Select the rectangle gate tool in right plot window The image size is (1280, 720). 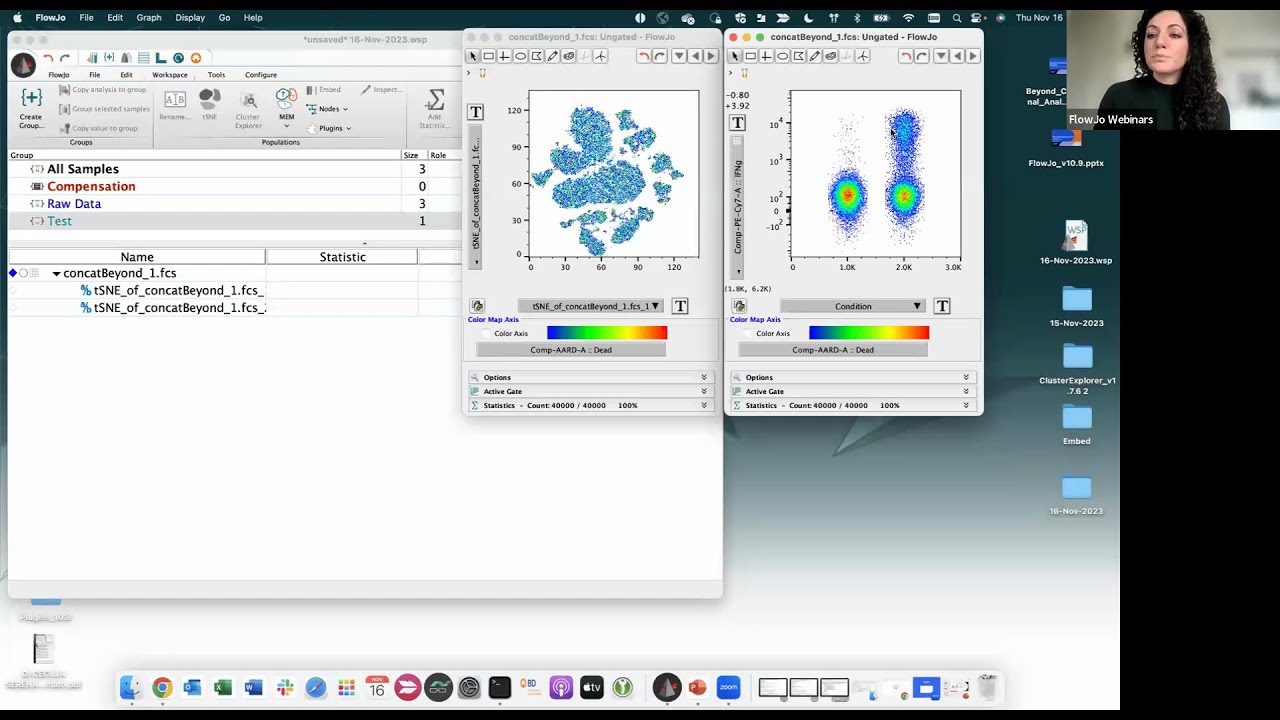tap(751, 56)
